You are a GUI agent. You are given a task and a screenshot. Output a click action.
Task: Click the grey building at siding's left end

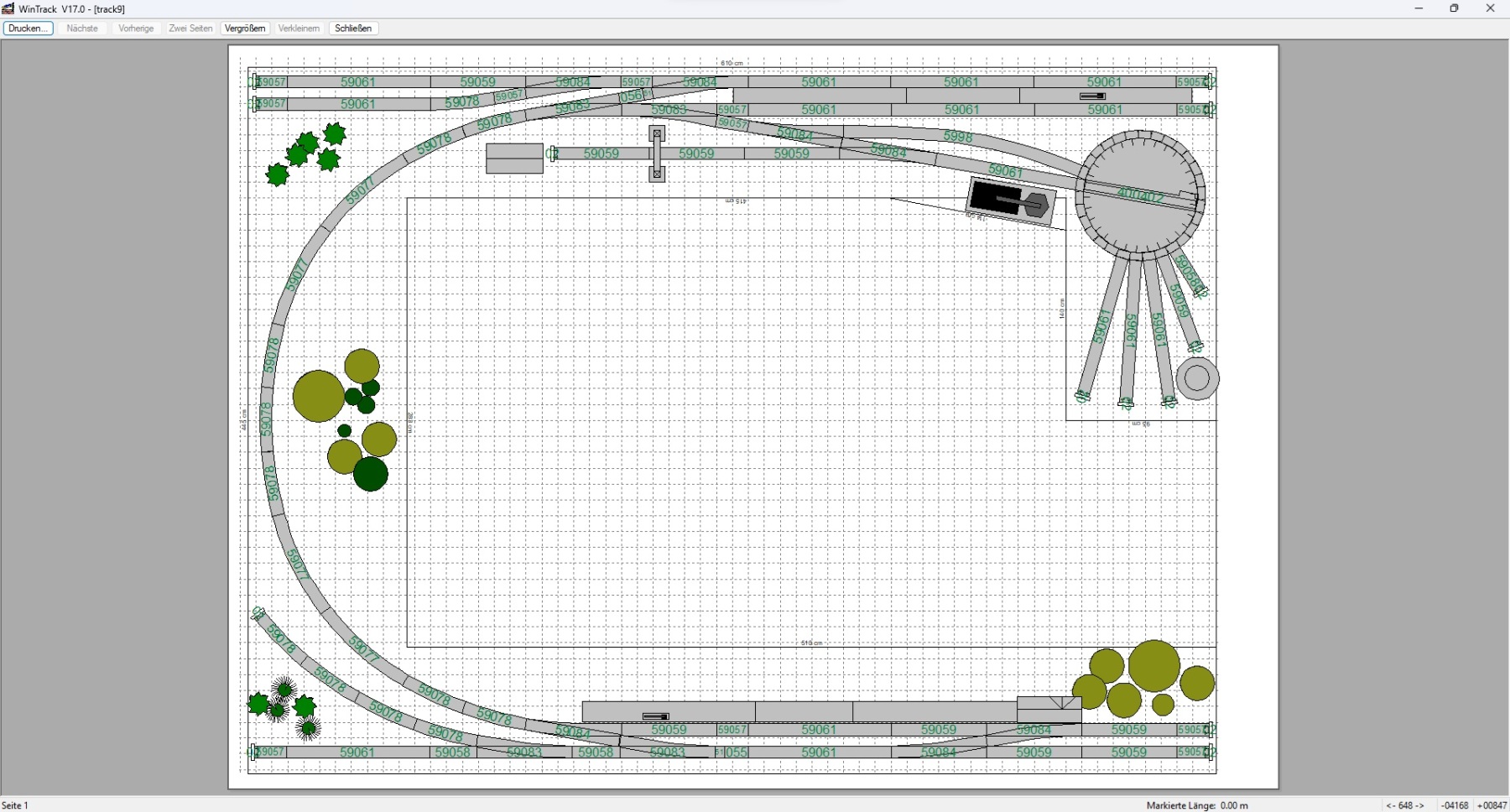pyautogui.click(x=514, y=158)
